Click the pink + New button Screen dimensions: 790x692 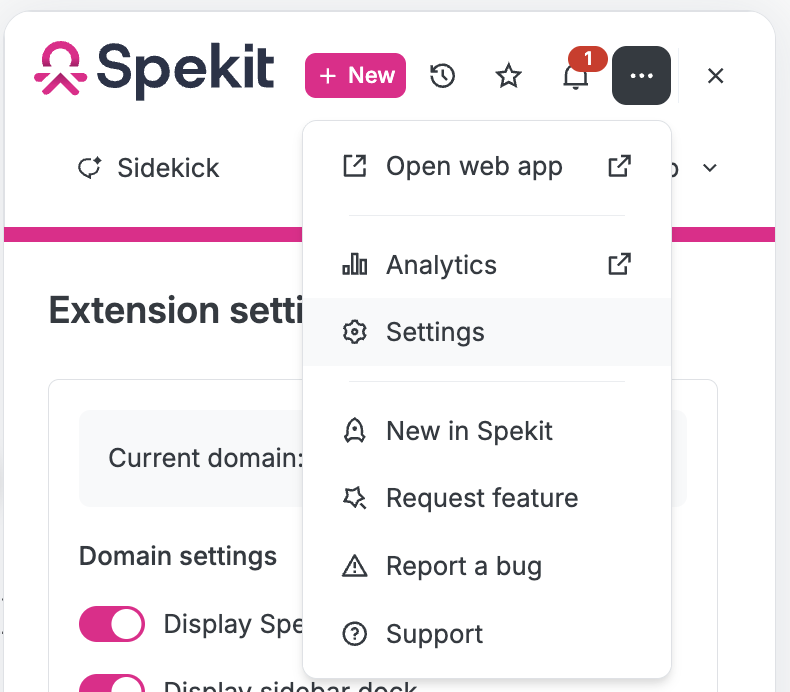355,75
